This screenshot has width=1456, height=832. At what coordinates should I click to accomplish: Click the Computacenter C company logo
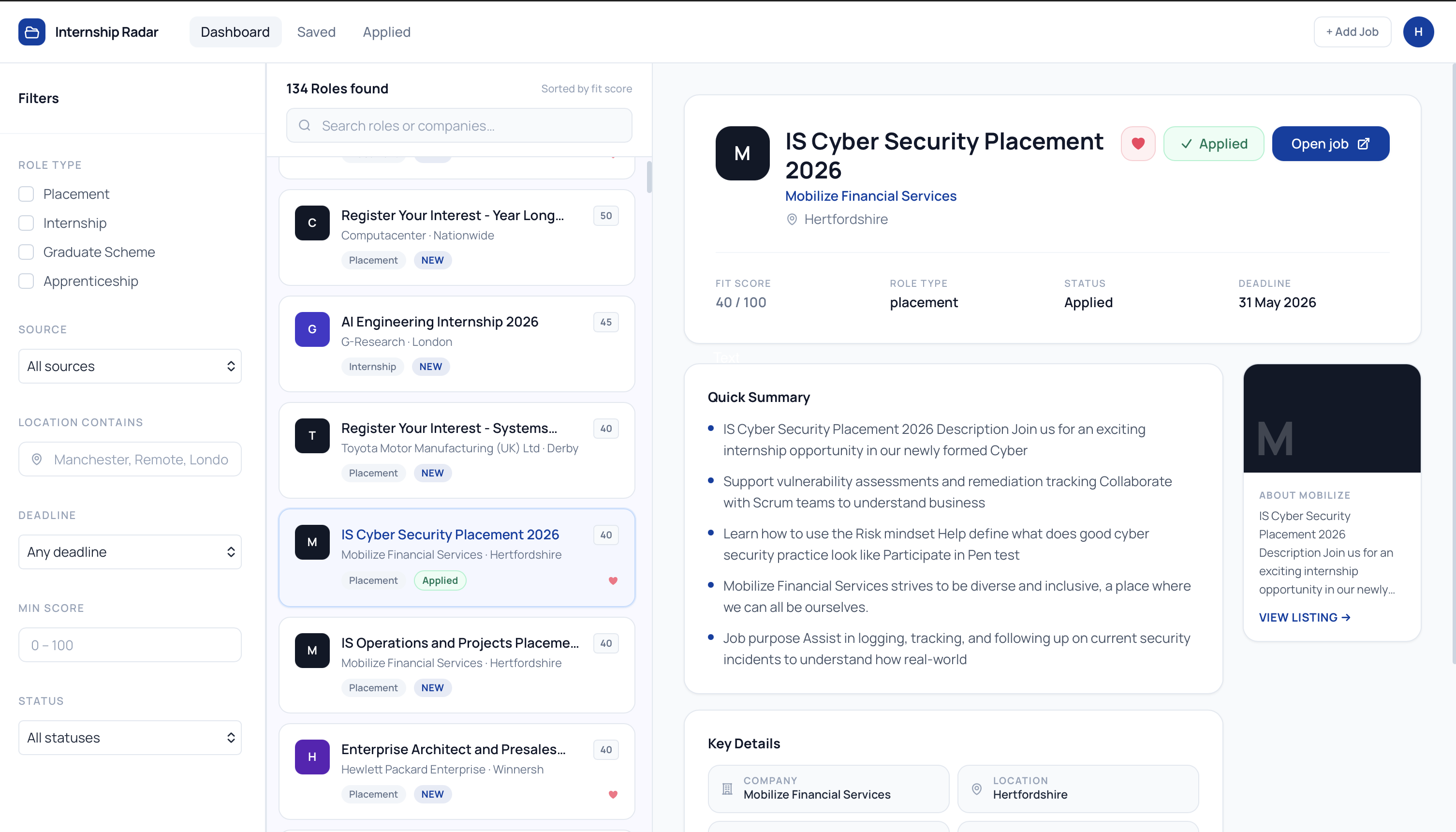[312, 223]
